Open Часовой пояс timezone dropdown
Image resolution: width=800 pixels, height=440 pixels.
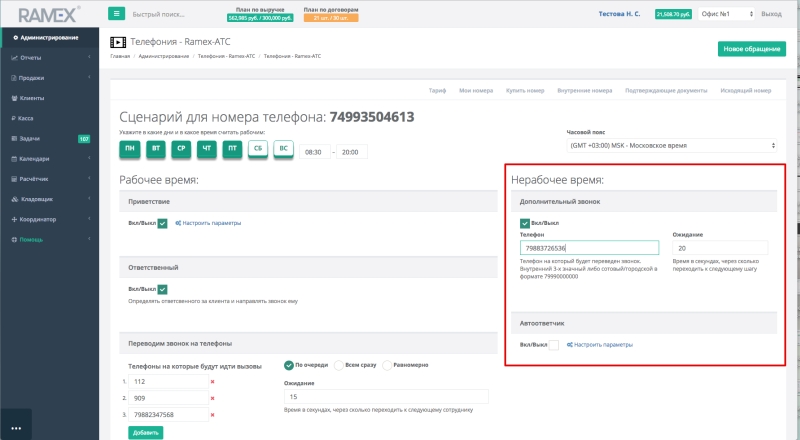pyautogui.click(x=672, y=145)
